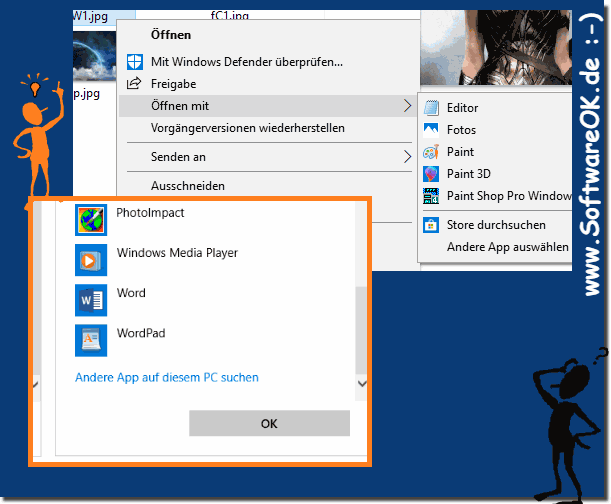Expand the Senden an submenu arrow

tap(407, 157)
